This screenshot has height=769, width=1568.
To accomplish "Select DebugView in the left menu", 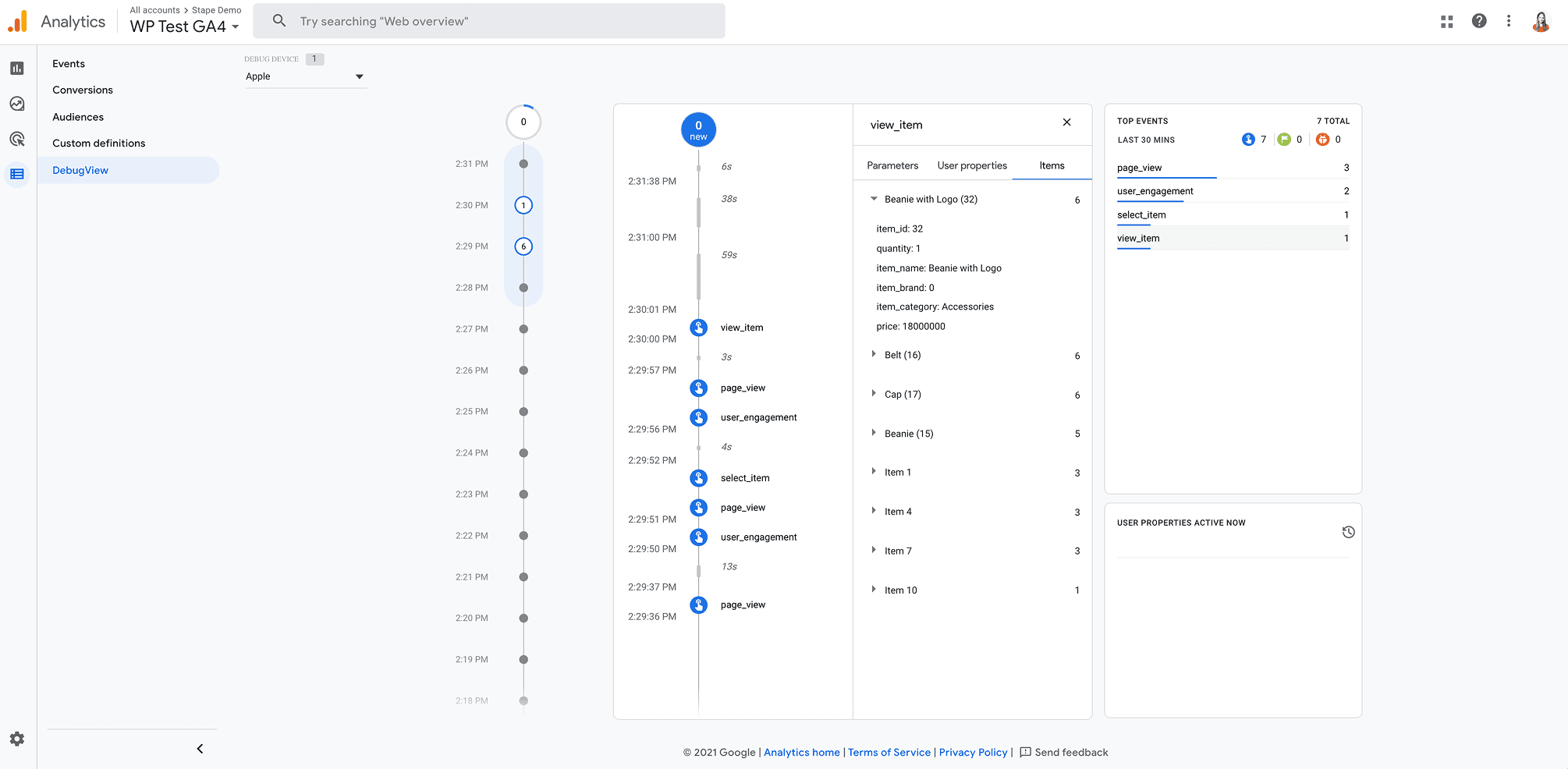I will (80, 170).
